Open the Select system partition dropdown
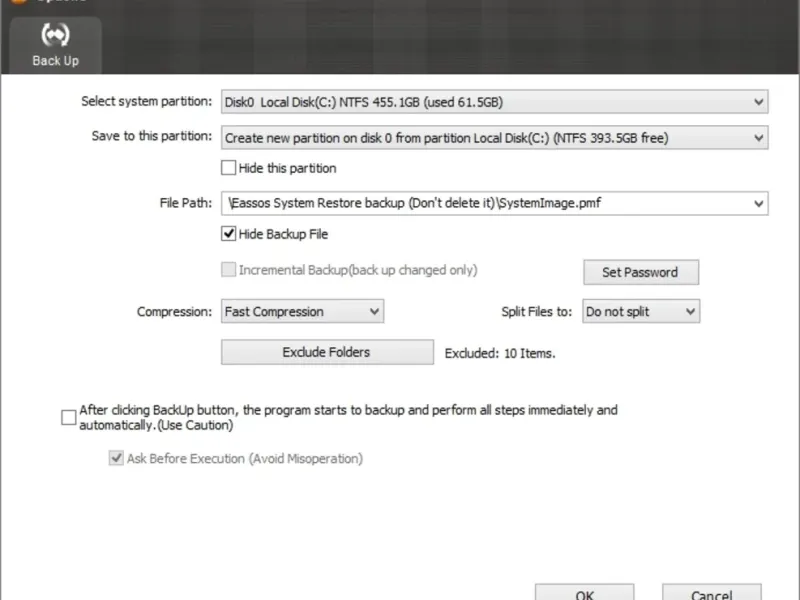 [x=494, y=102]
